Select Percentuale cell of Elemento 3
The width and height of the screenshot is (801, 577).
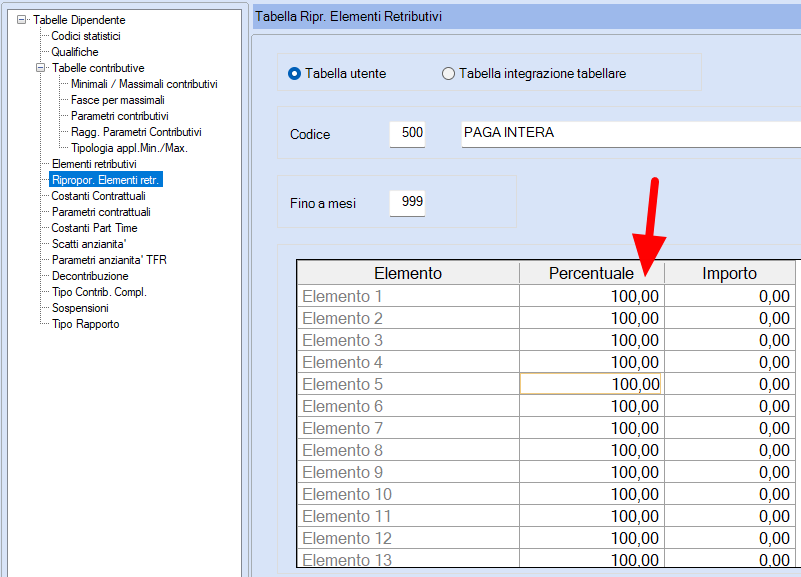(x=592, y=340)
